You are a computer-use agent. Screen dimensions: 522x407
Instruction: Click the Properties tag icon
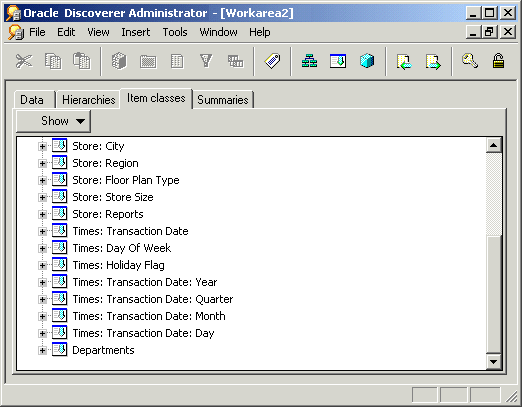pyautogui.click(x=272, y=61)
